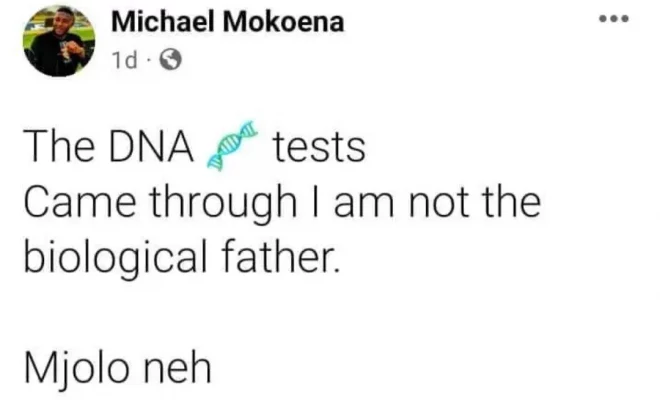Click 'The DNA' text before the emoji
The width and height of the screenshot is (660, 400).
coord(108,149)
